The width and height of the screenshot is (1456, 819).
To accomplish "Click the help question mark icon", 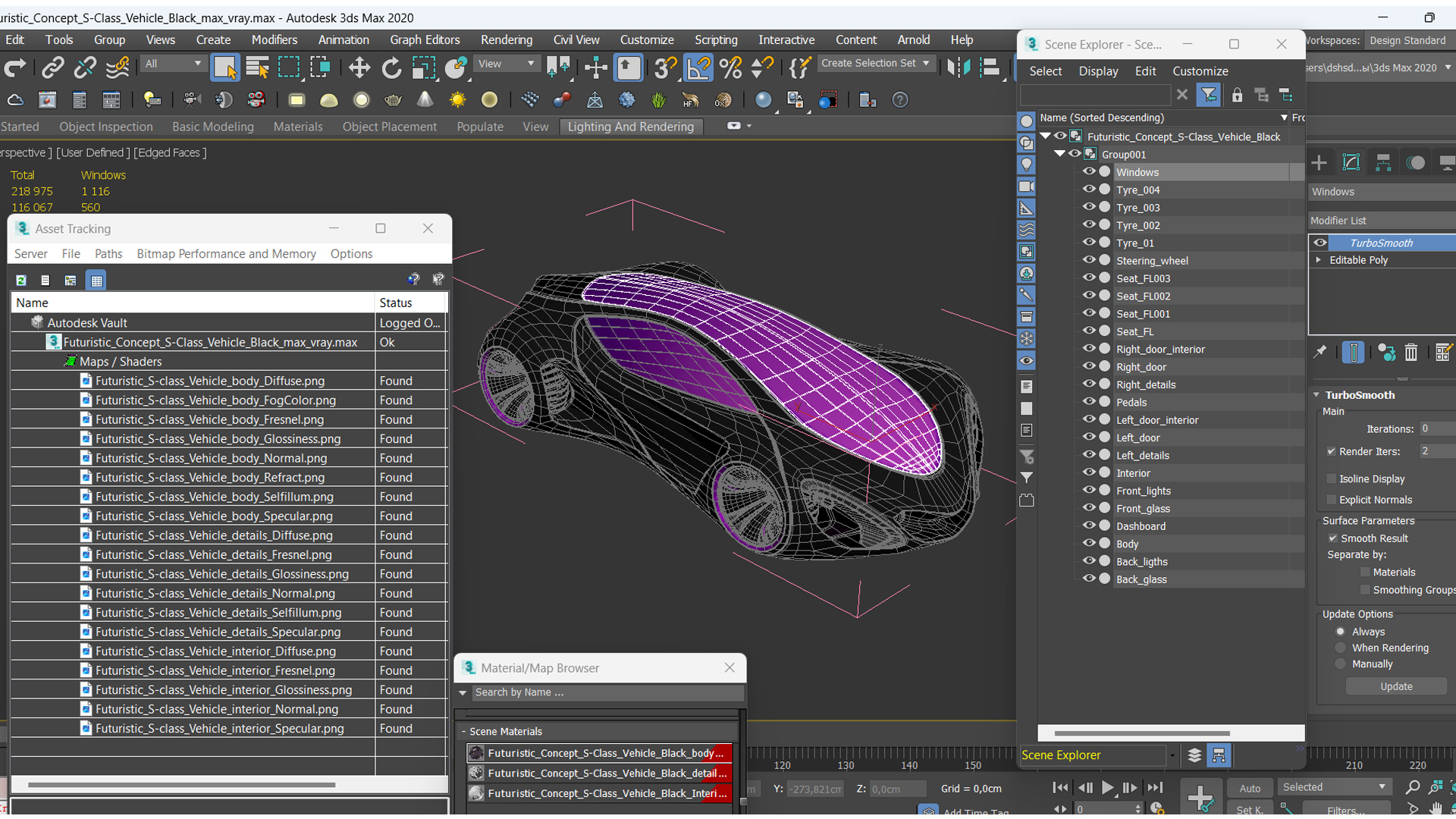I will [899, 100].
